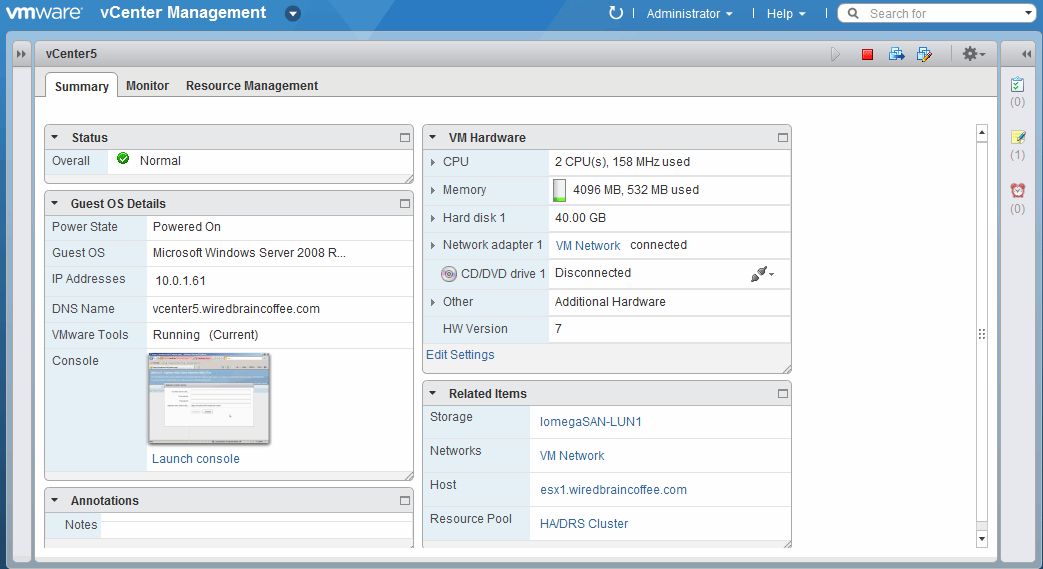Click the Migrate VM icon

(897, 54)
